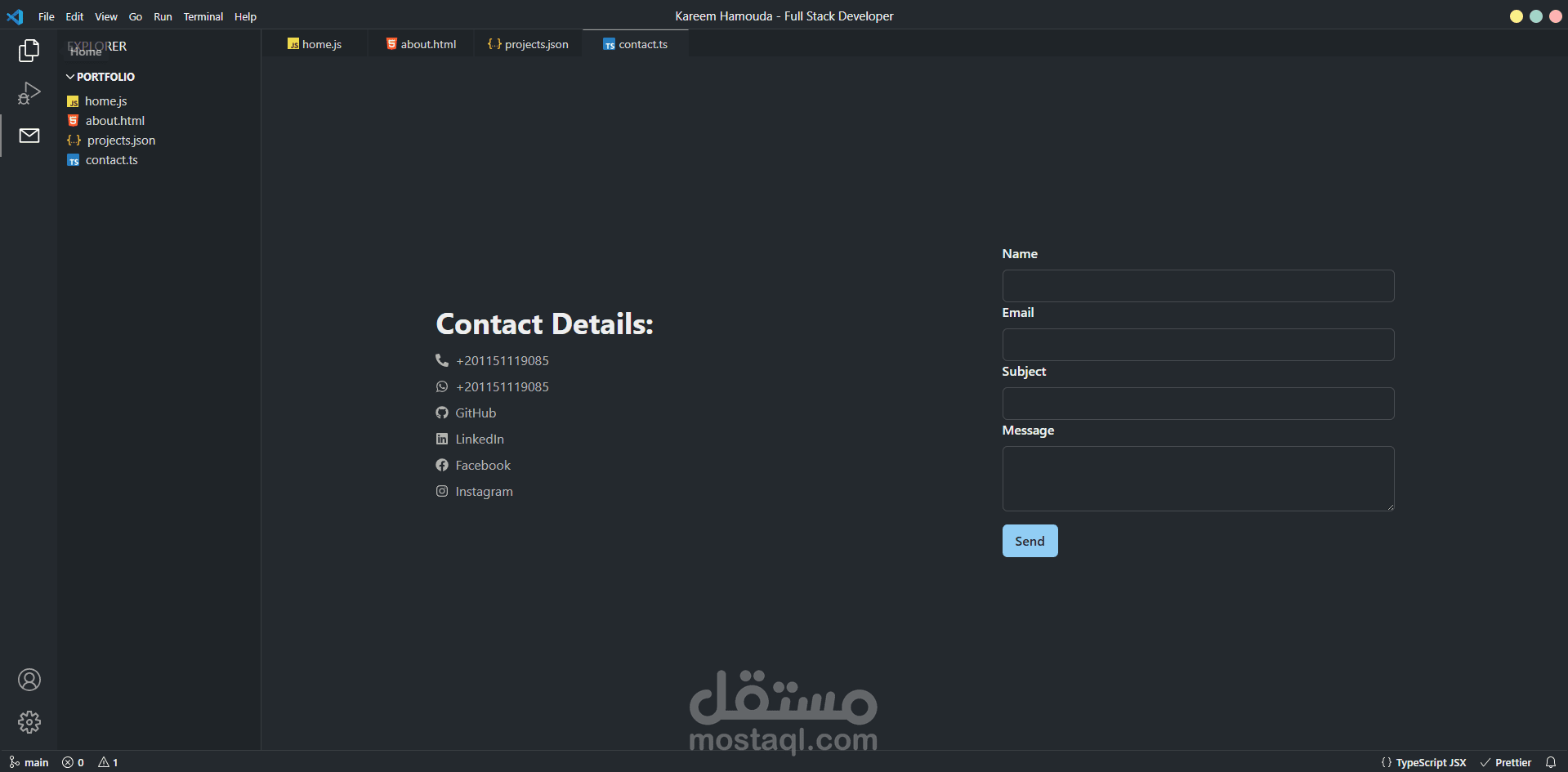Switch to the about.html editor tab

422,44
